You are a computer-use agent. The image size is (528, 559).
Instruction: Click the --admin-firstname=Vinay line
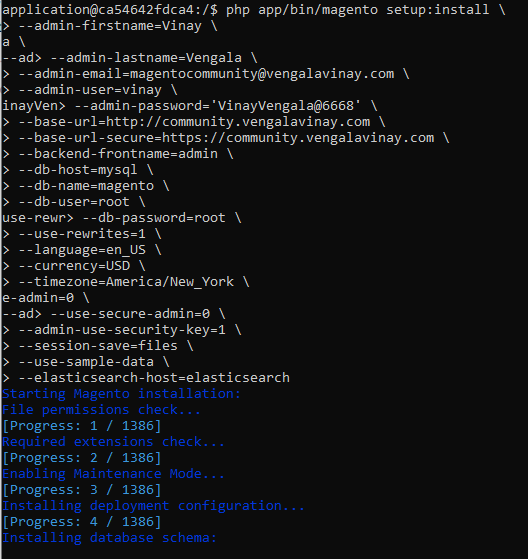coord(110,26)
